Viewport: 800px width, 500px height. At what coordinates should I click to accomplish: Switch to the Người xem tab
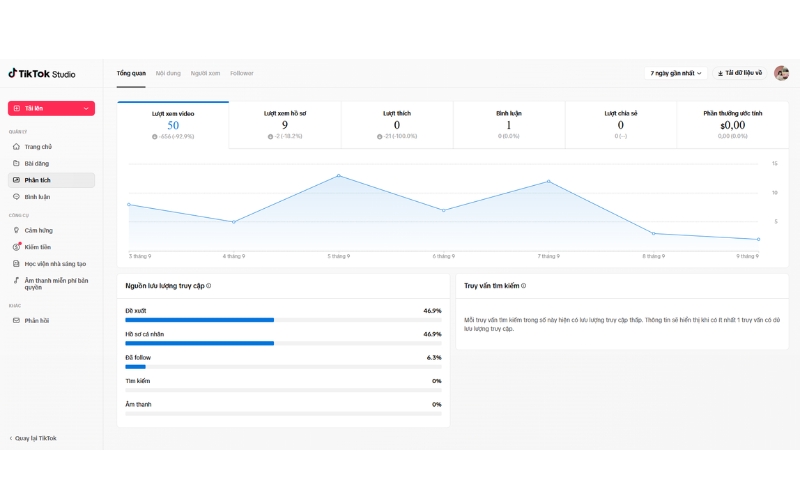coord(206,73)
